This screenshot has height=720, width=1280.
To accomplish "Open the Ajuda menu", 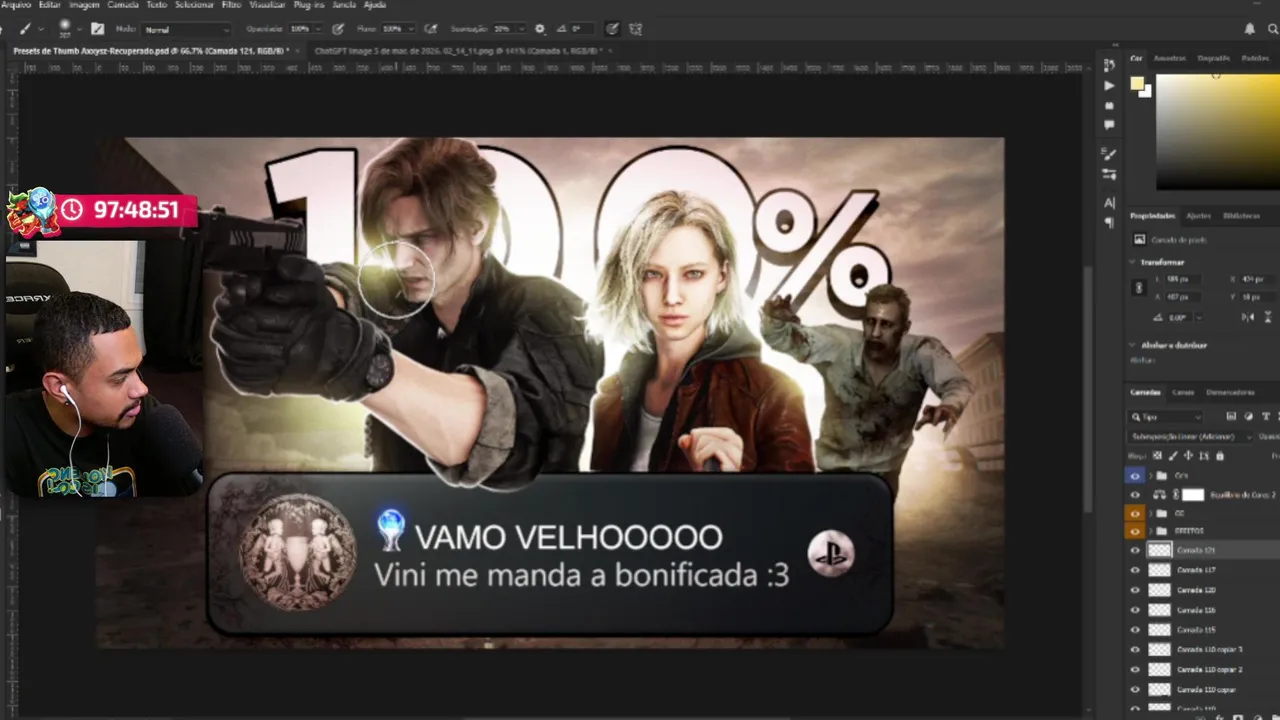I will coord(375,5).
